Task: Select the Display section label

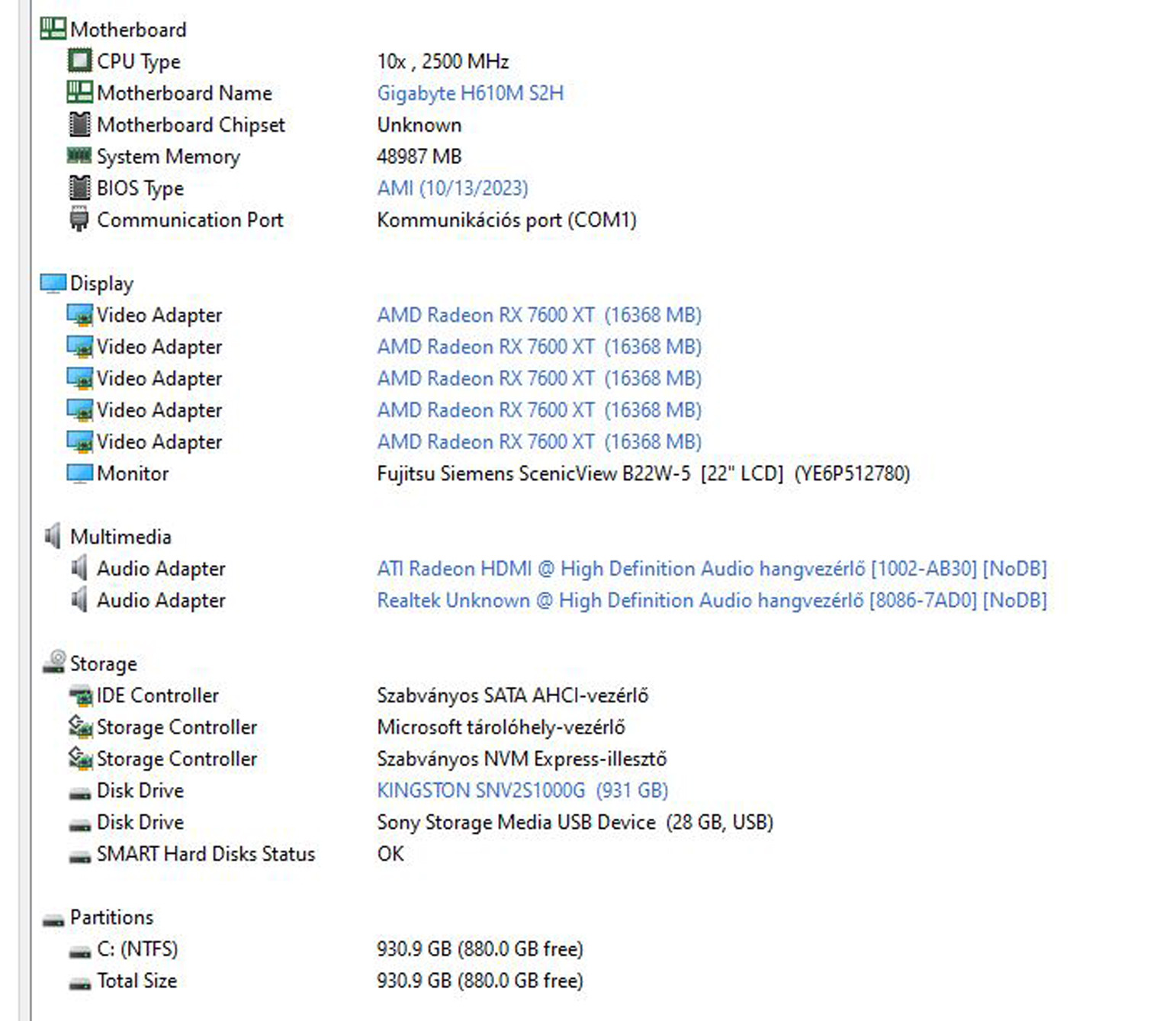Action: (x=101, y=284)
